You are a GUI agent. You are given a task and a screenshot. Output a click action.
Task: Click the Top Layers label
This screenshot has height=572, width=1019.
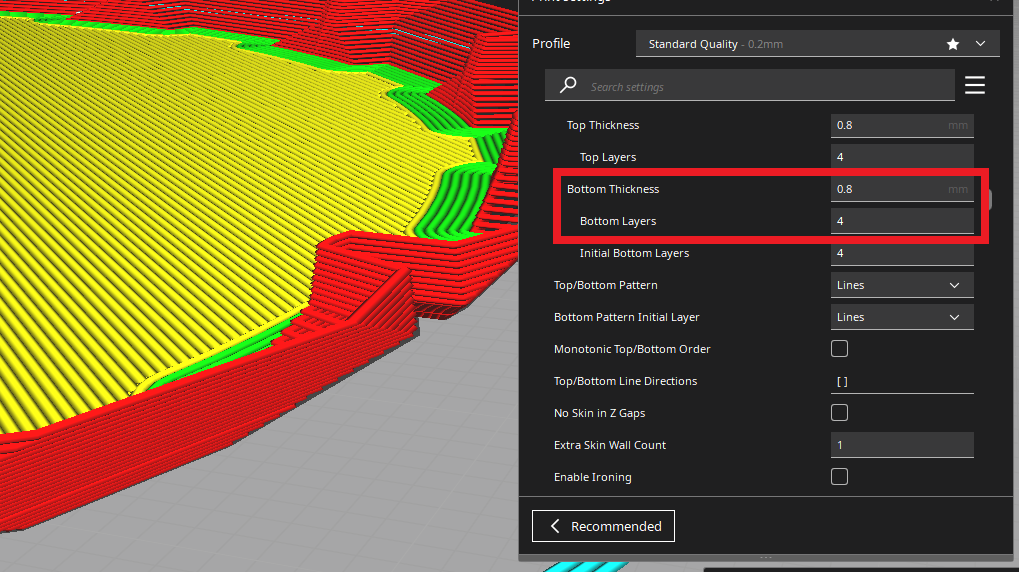tap(608, 157)
